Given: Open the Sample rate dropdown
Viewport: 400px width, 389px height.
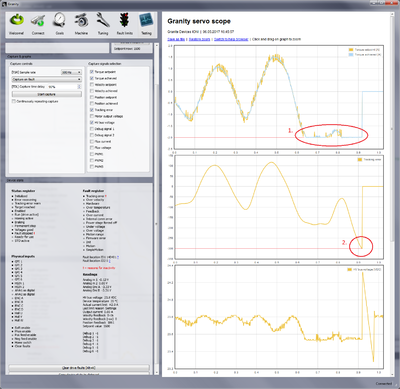Looking at the screenshot, I should pyautogui.click(x=71, y=72).
